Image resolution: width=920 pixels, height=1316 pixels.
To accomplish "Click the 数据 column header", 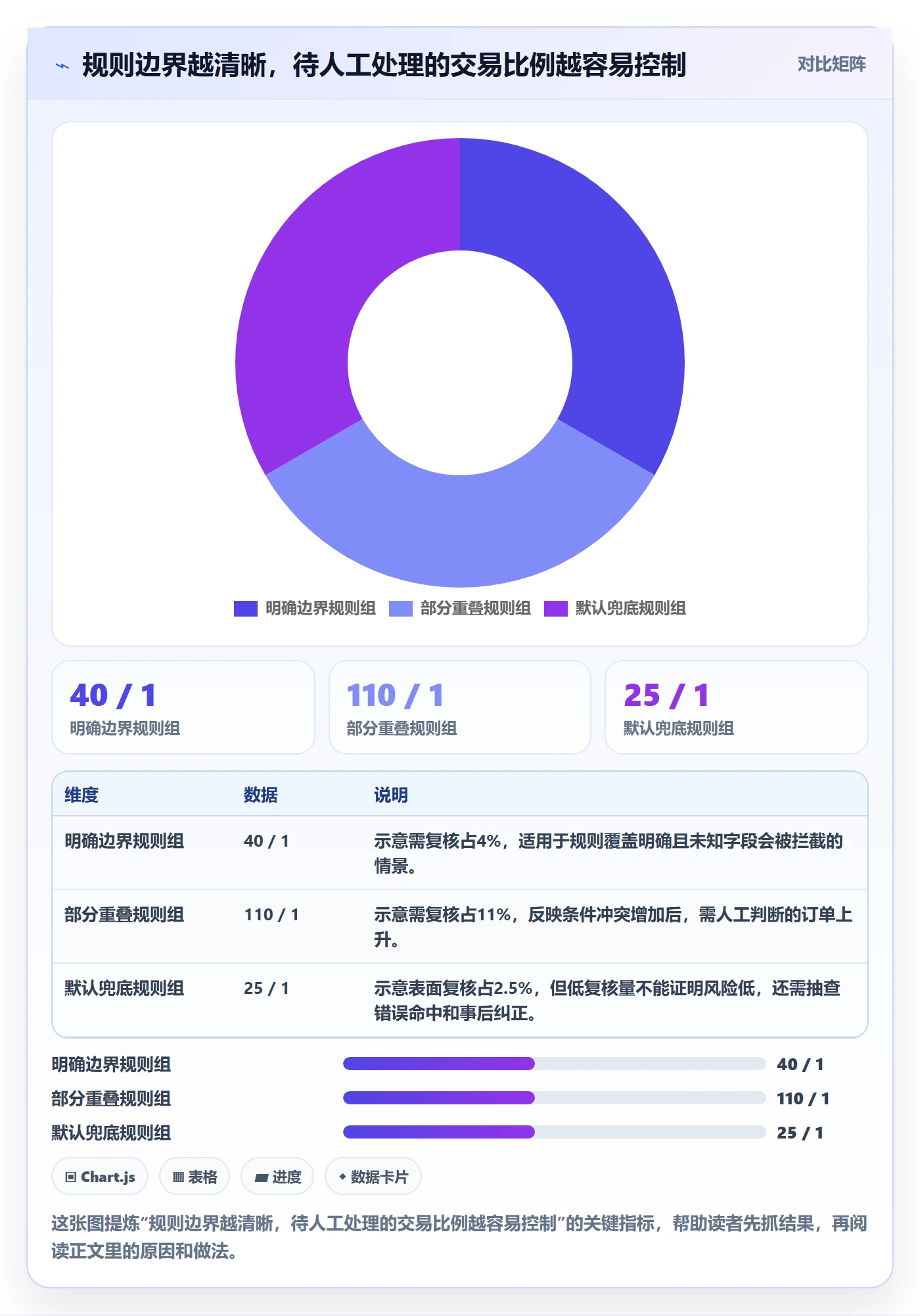I will [261, 795].
